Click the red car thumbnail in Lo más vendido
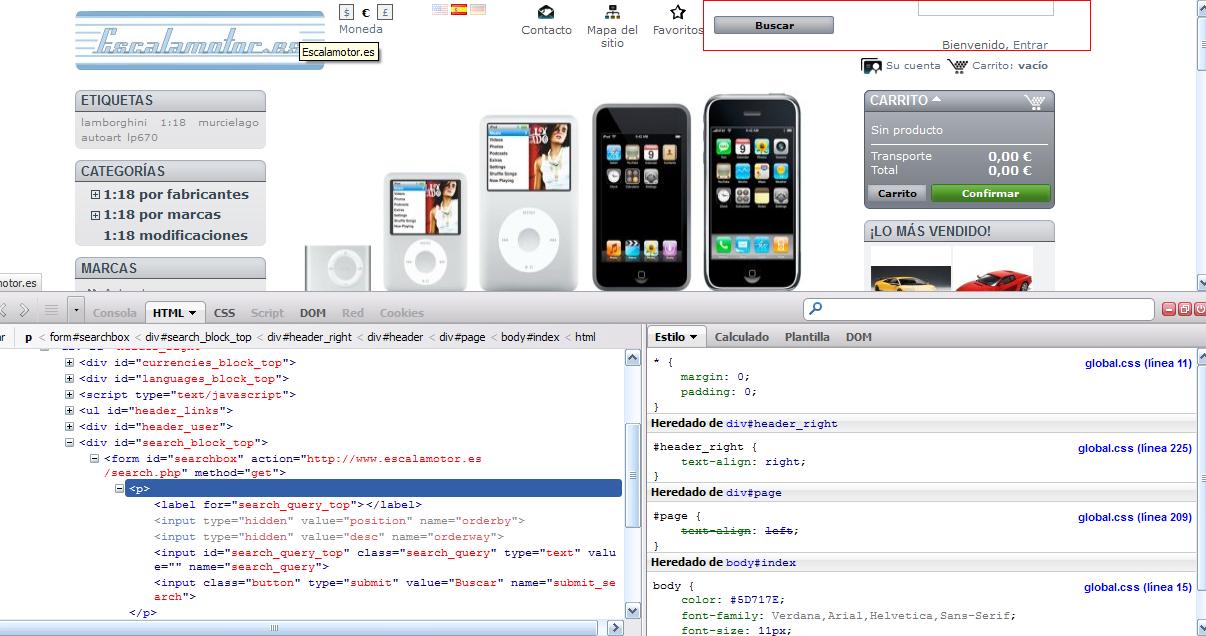 pyautogui.click(x=993, y=270)
